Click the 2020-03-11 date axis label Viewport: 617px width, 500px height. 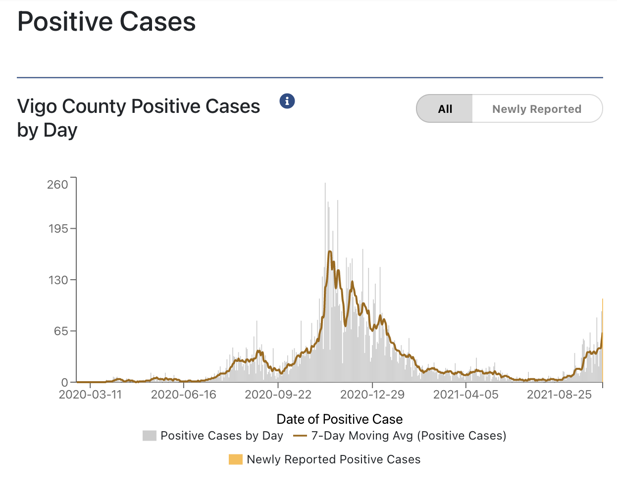point(90,395)
